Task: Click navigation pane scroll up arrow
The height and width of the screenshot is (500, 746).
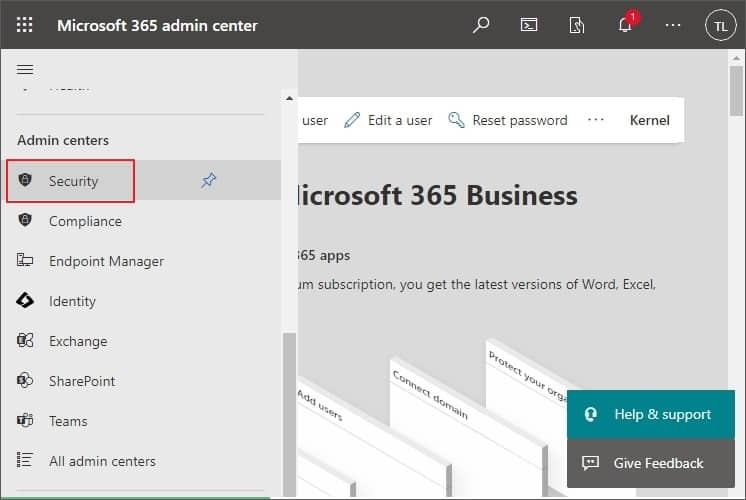Action: click(x=289, y=98)
